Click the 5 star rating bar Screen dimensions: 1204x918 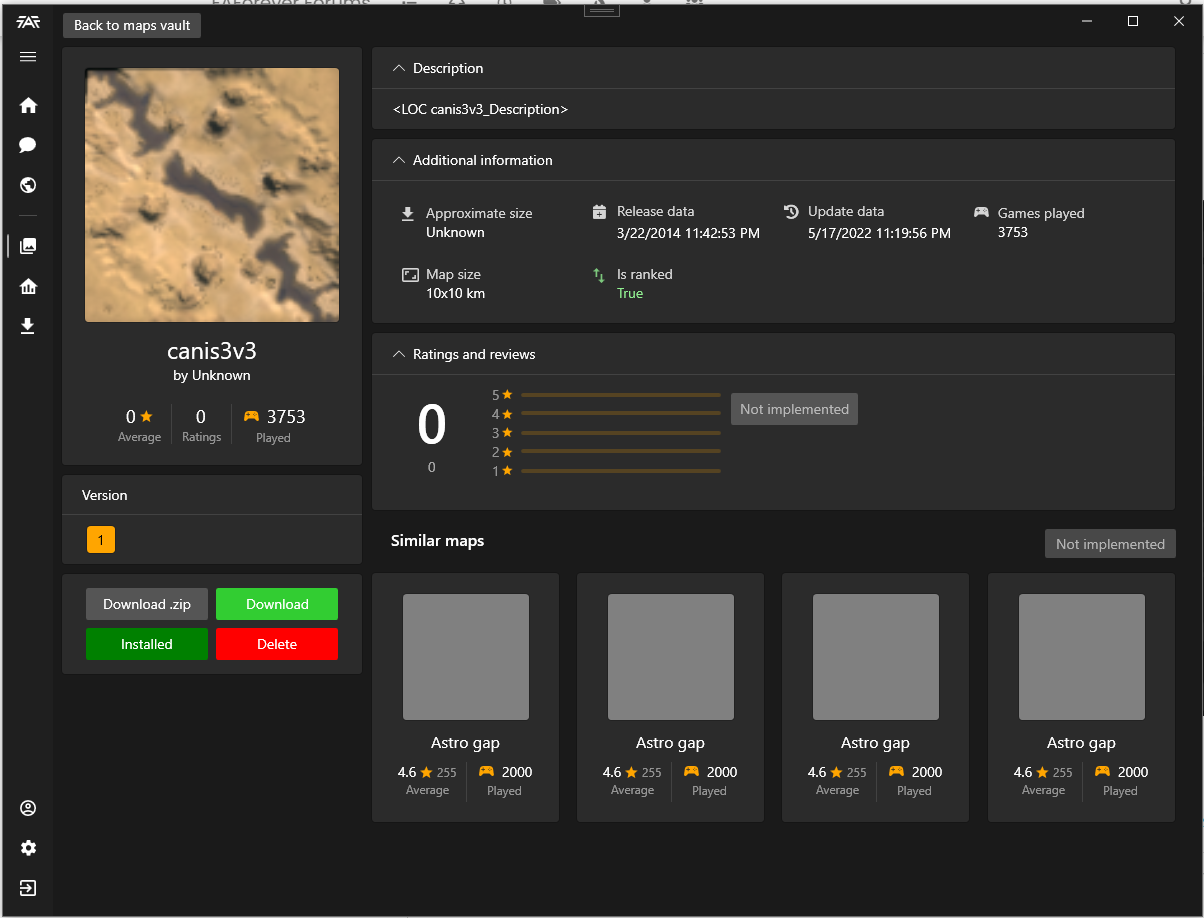pyautogui.click(x=620, y=395)
